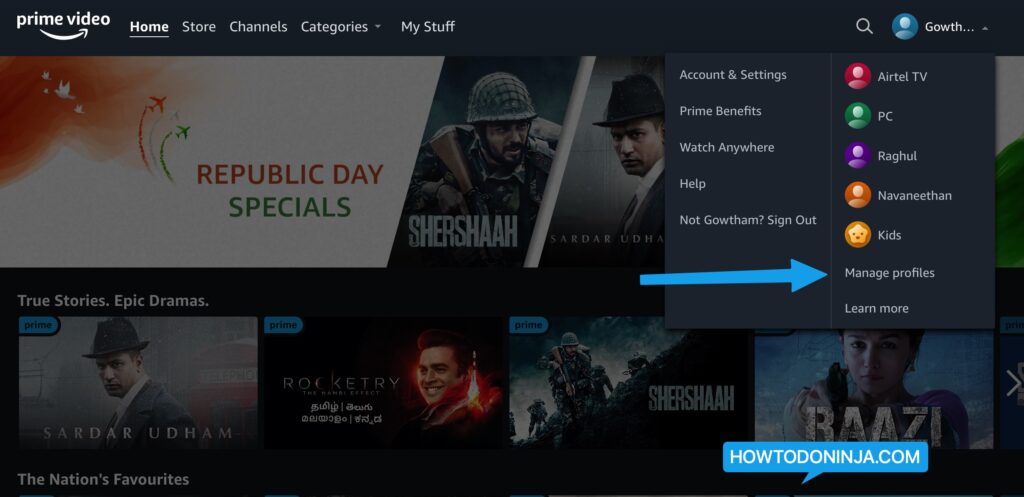Image resolution: width=1024 pixels, height=497 pixels.
Task: Click the Gowtham profile avatar icon
Action: (904, 26)
